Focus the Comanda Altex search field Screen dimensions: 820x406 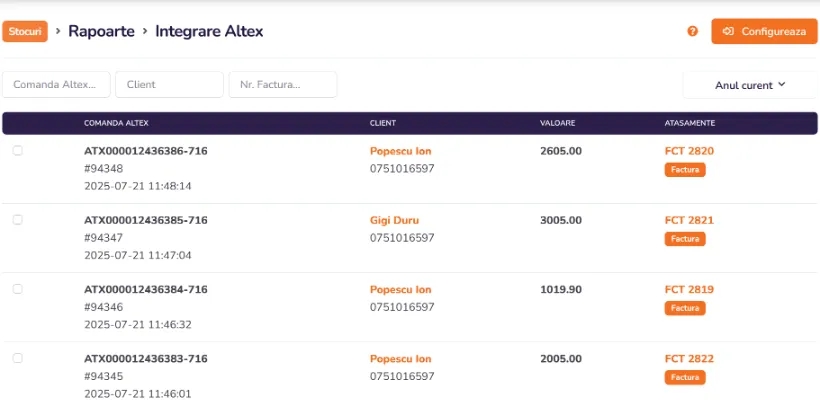point(57,85)
